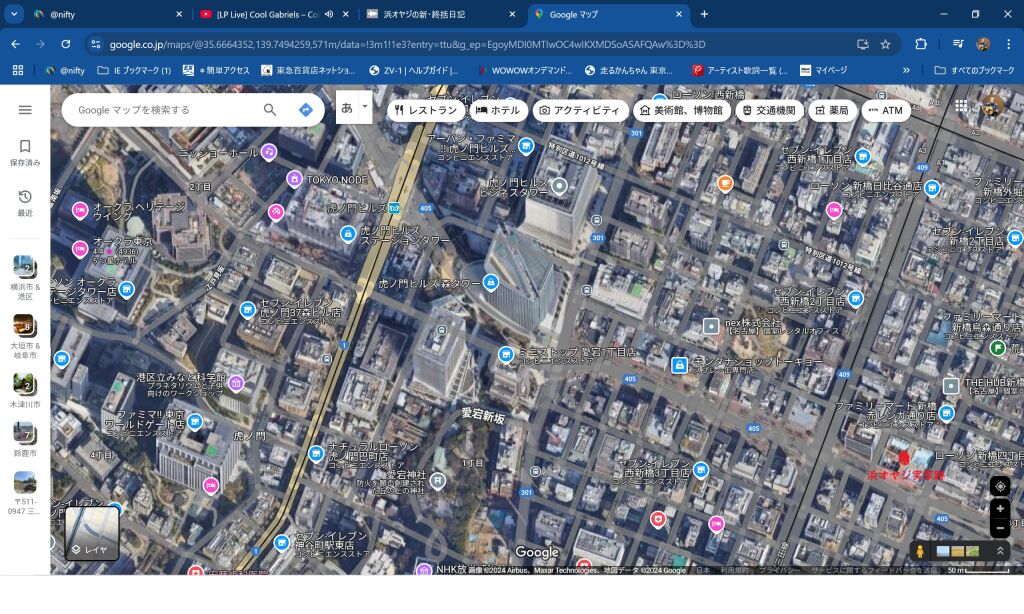Toggle the ホテル category filter chip

coord(497,110)
